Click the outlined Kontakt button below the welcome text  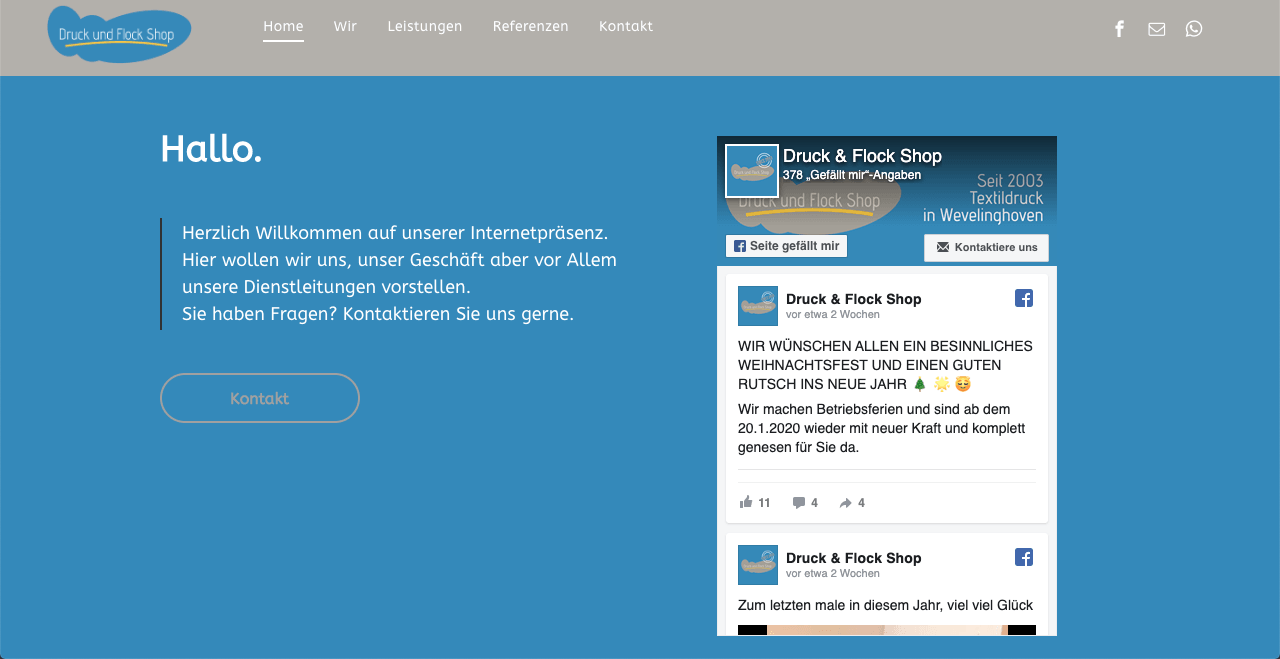pos(260,398)
